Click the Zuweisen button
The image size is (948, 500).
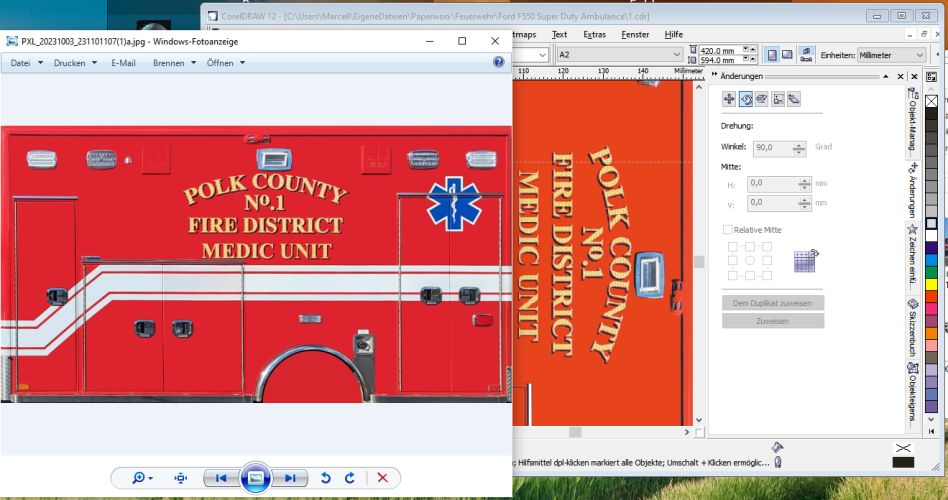click(x=773, y=321)
